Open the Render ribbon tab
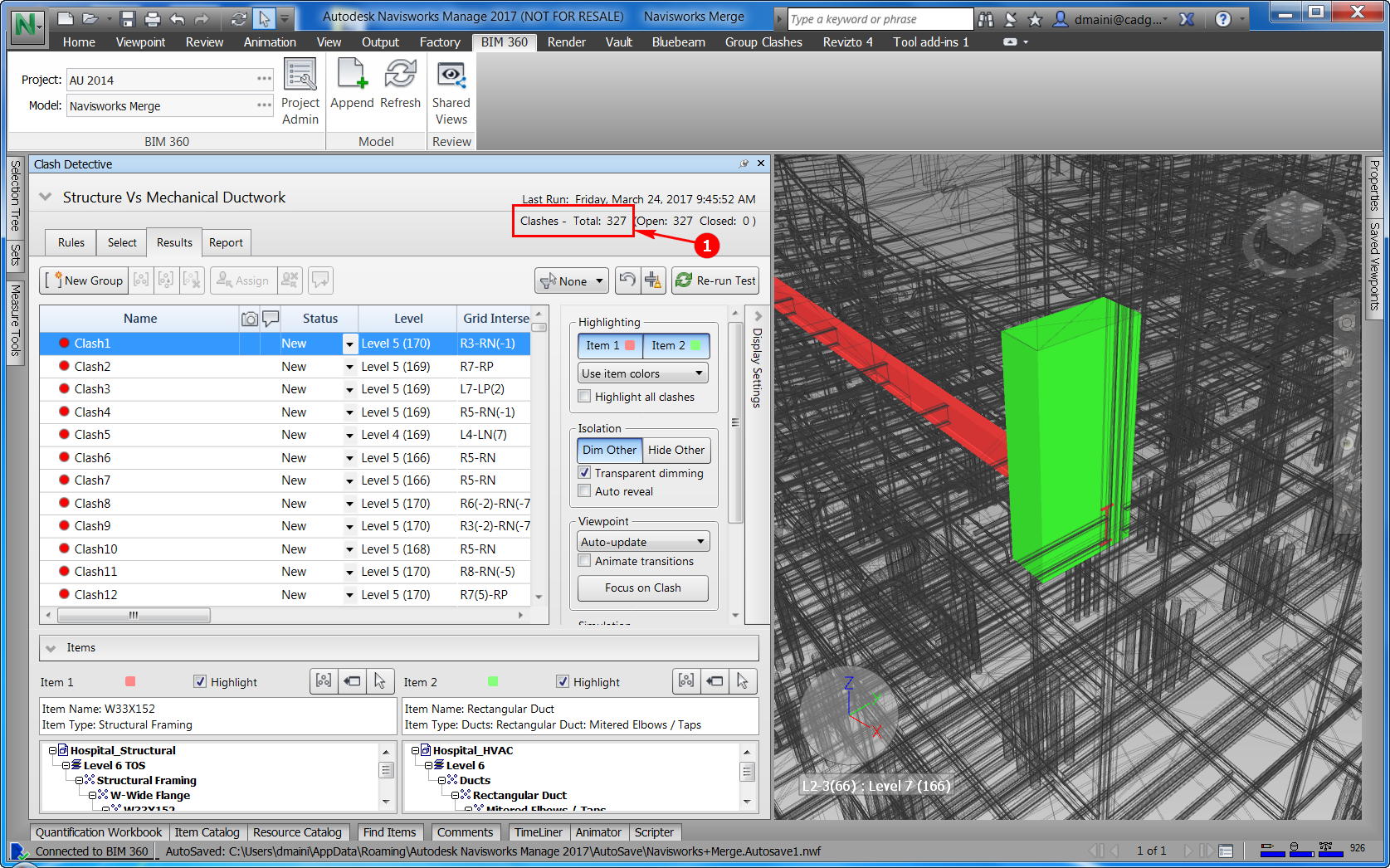 pos(566,42)
